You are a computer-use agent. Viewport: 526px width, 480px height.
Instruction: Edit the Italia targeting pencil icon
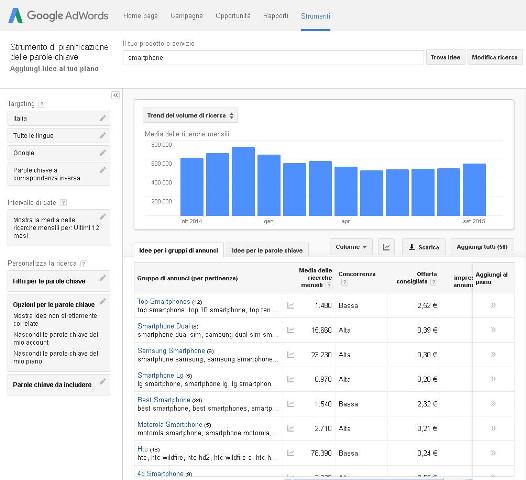tap(103, 118)
